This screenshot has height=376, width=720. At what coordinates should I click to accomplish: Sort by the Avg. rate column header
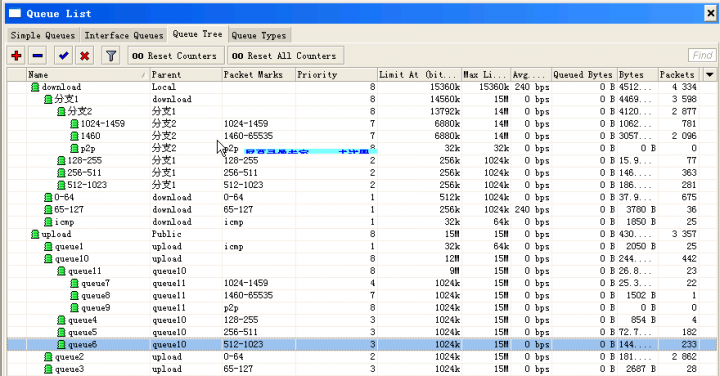pyautogui.click(x=530, y=74)
